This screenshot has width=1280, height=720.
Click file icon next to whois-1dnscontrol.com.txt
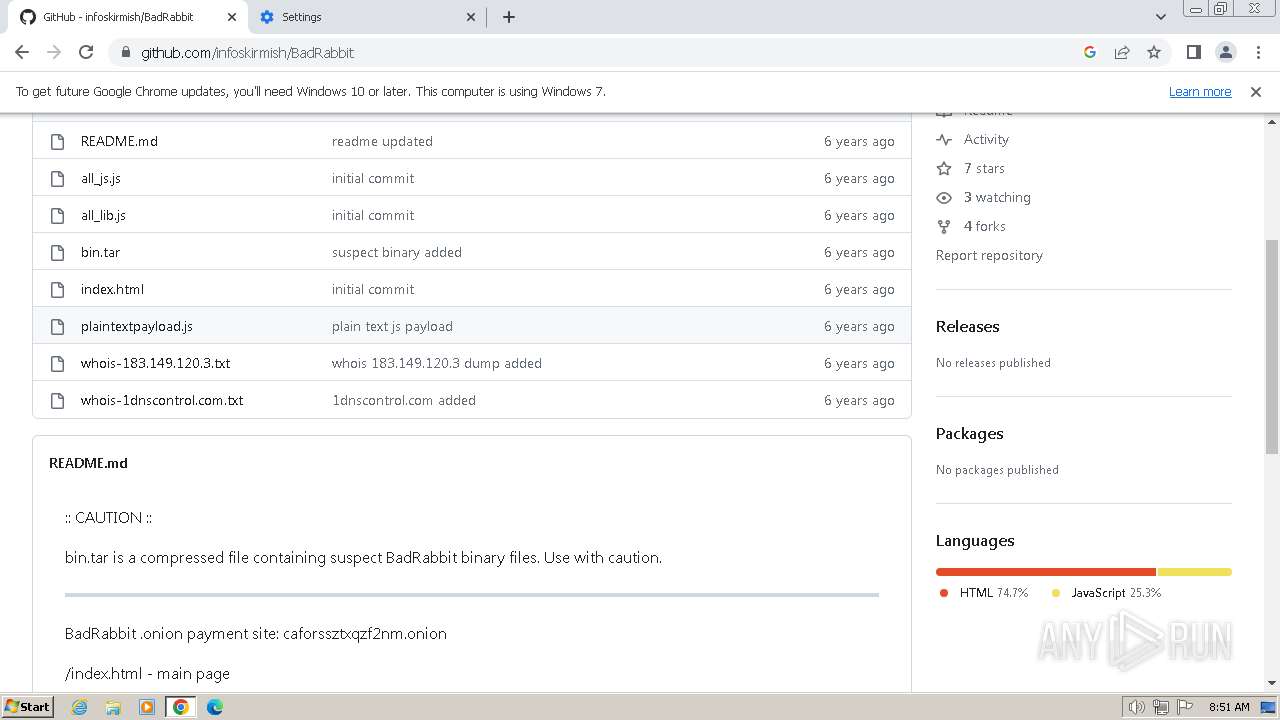(x=57, y=400)
